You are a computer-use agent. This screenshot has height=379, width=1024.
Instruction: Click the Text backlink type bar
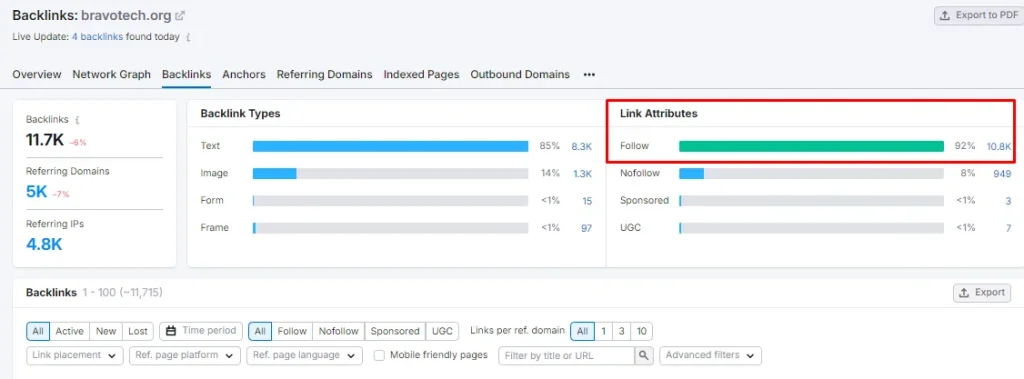pos(391,146)
